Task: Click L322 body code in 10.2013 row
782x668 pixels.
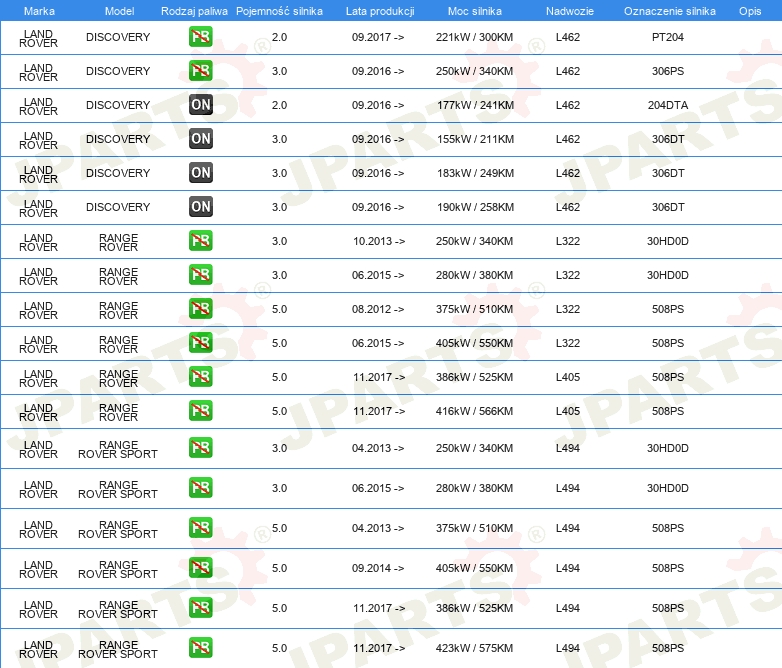Action: (x=568, y=240)
